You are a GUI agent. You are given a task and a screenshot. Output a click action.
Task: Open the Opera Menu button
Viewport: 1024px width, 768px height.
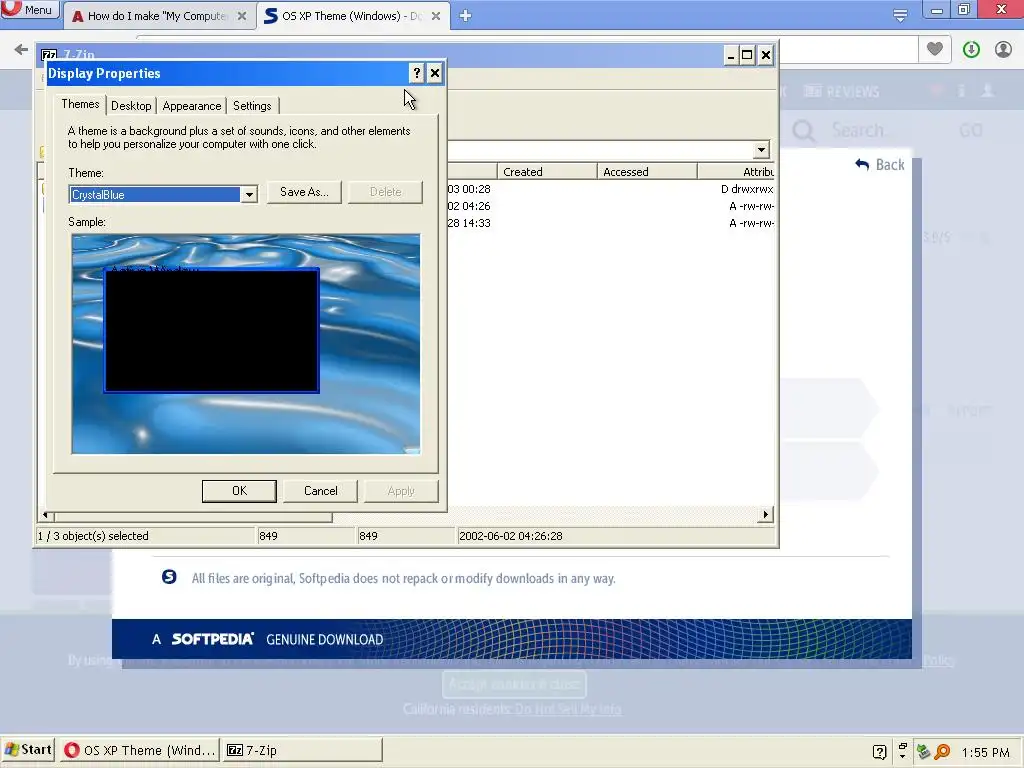point(29,9)
